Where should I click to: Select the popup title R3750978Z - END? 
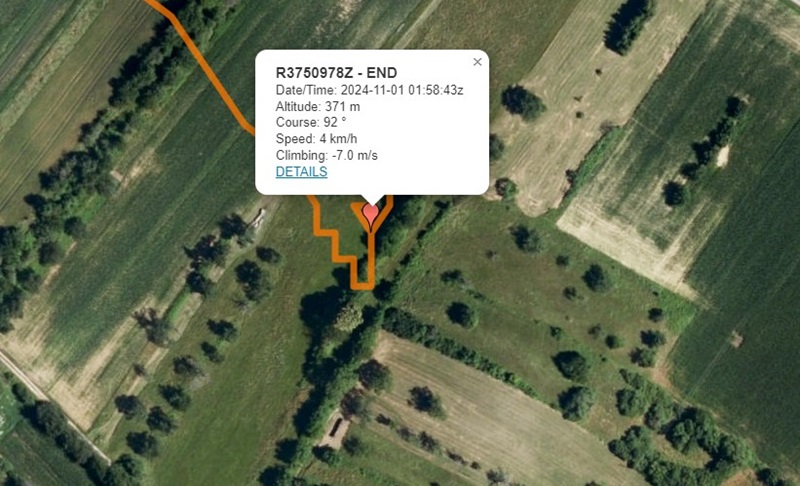pos(336,73)
